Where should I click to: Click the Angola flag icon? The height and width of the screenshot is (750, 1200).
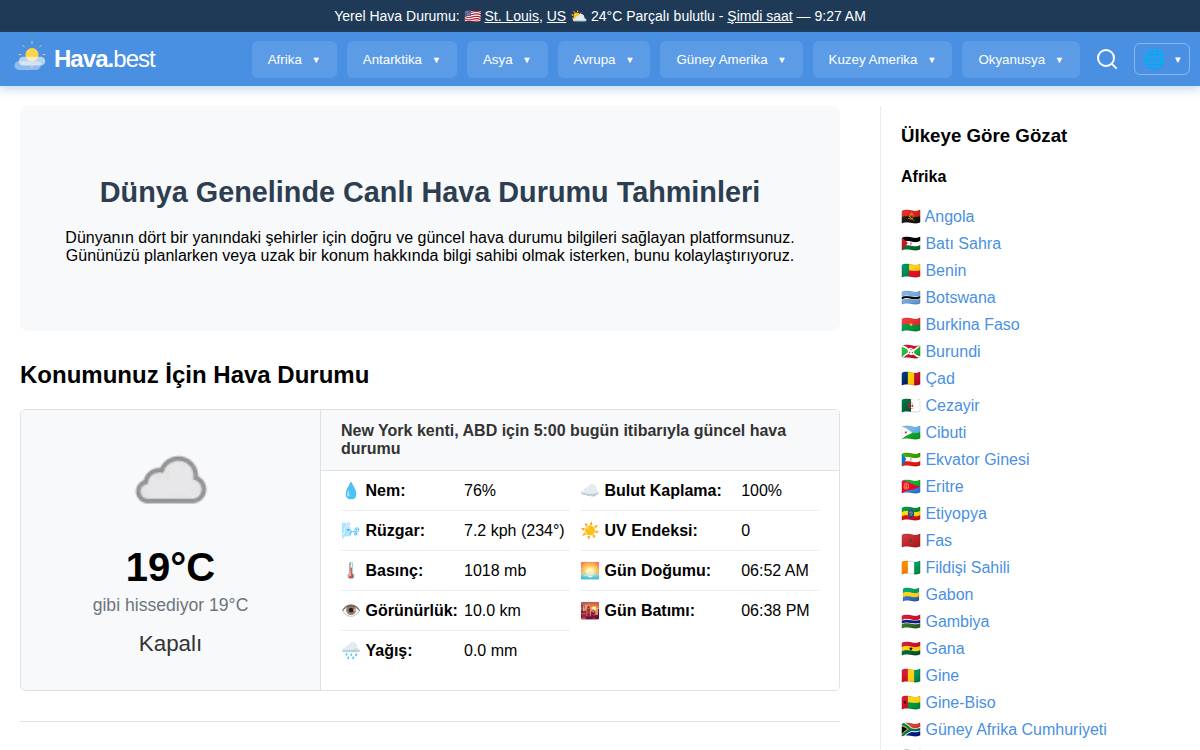pyautogui.click(x=910, y=217)
